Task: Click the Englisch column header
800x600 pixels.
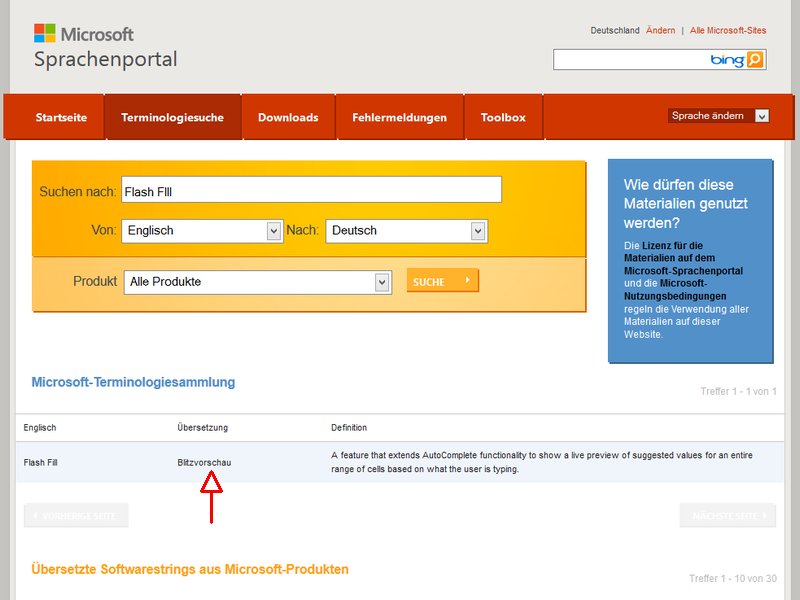Action: click(40, 428)
